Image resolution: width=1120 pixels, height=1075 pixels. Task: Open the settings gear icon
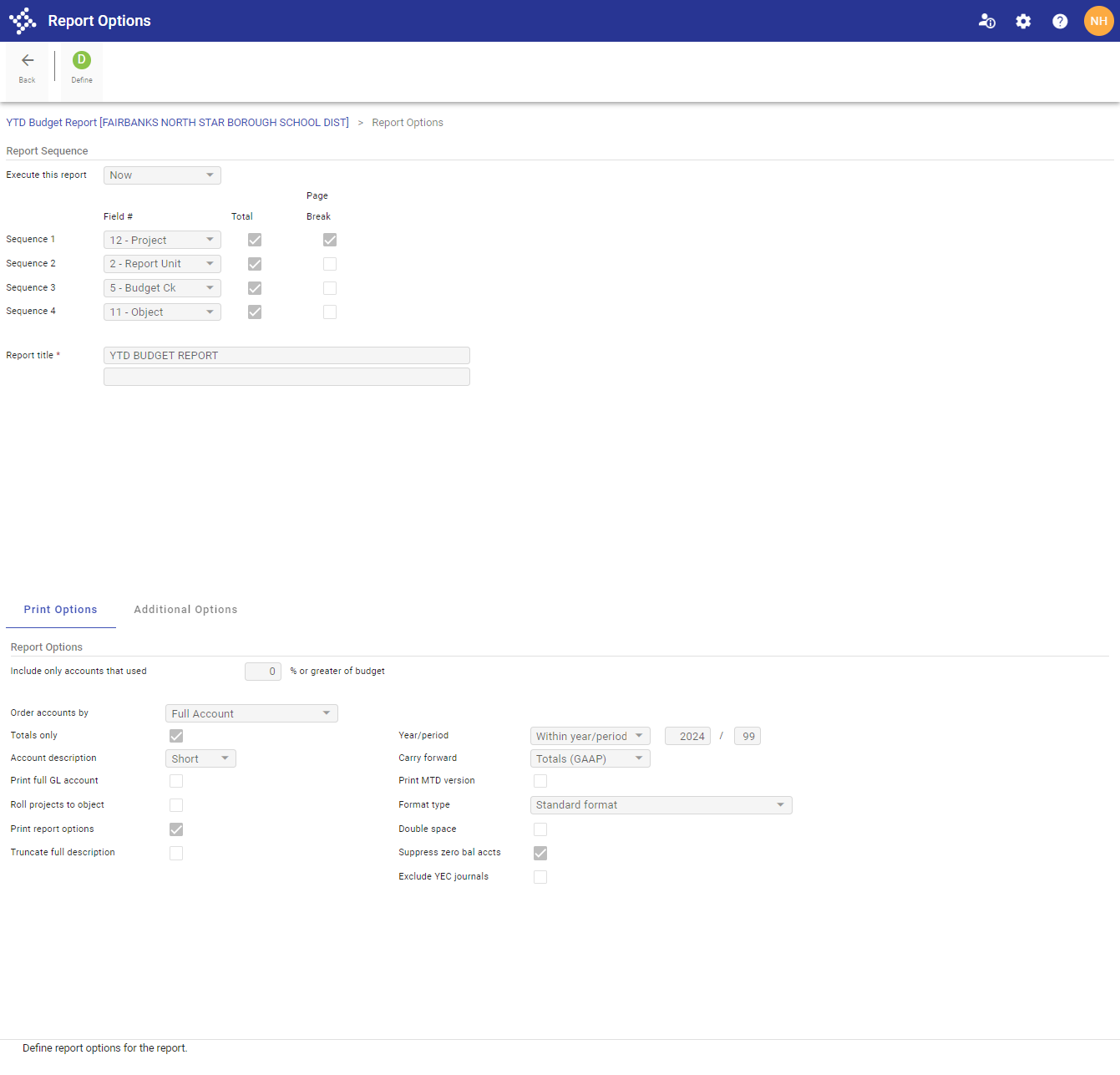1023,21
